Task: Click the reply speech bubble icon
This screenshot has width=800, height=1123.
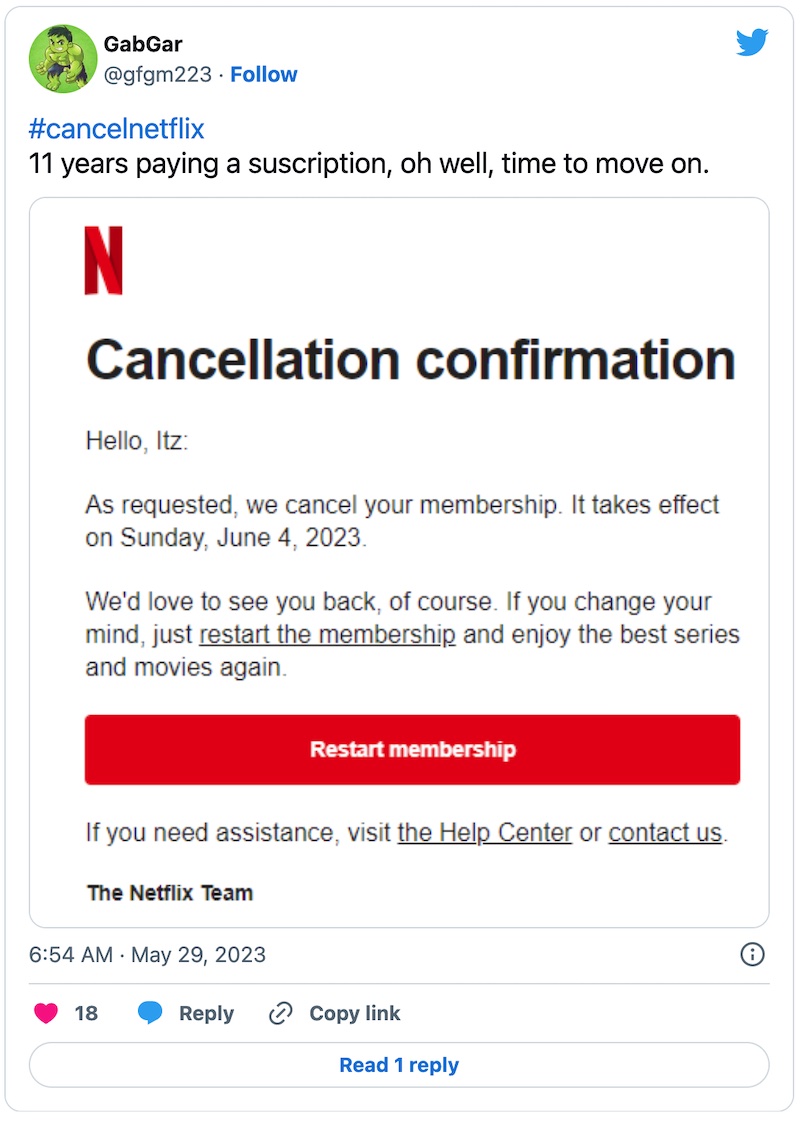Action: pyautogui.click(x=150, y=1013)
